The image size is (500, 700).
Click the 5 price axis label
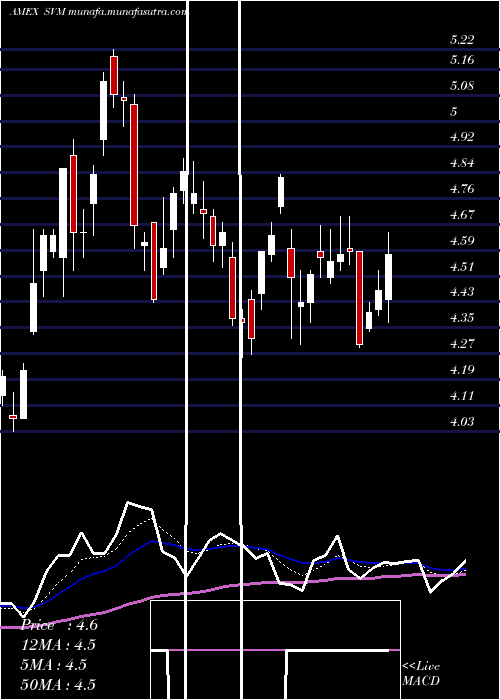[454, 111]
